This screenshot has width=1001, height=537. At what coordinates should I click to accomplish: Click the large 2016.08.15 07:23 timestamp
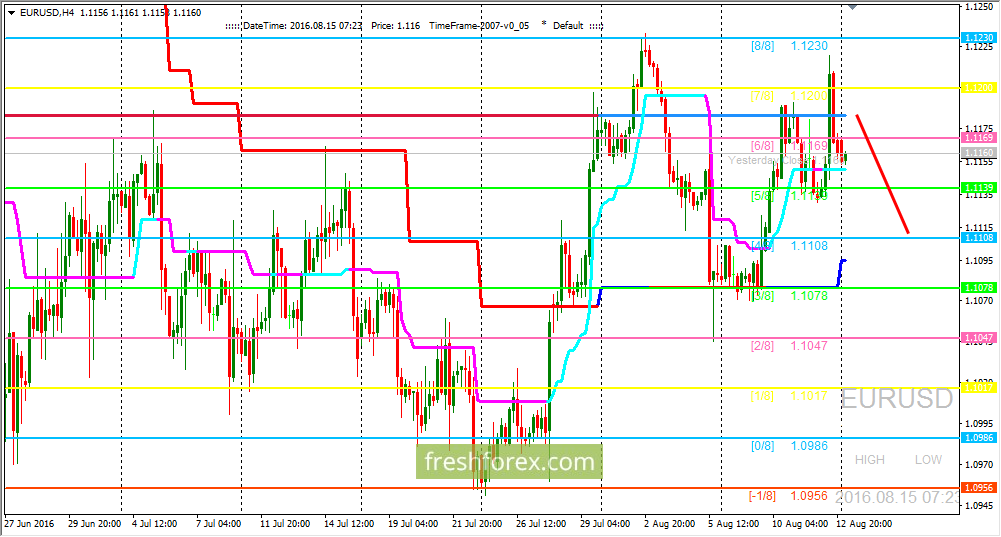pyautogui.click(x=897, y=497)
